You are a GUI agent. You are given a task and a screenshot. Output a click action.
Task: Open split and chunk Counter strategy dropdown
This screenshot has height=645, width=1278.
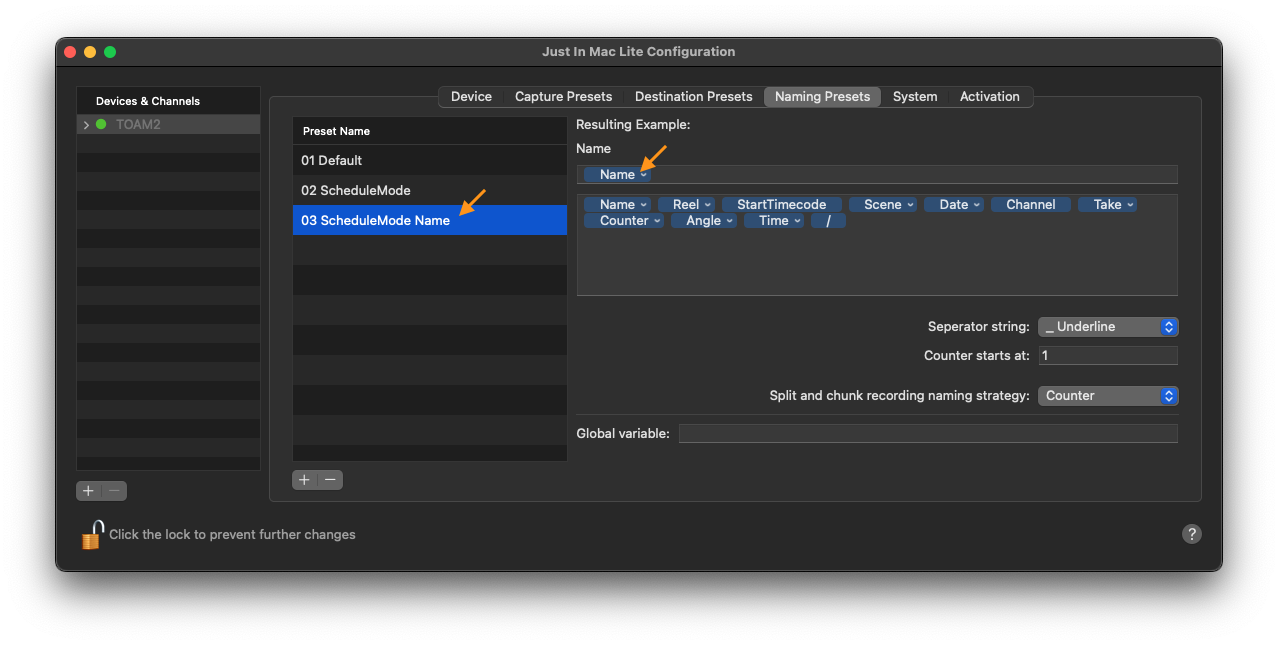(x=1108, y=396)
